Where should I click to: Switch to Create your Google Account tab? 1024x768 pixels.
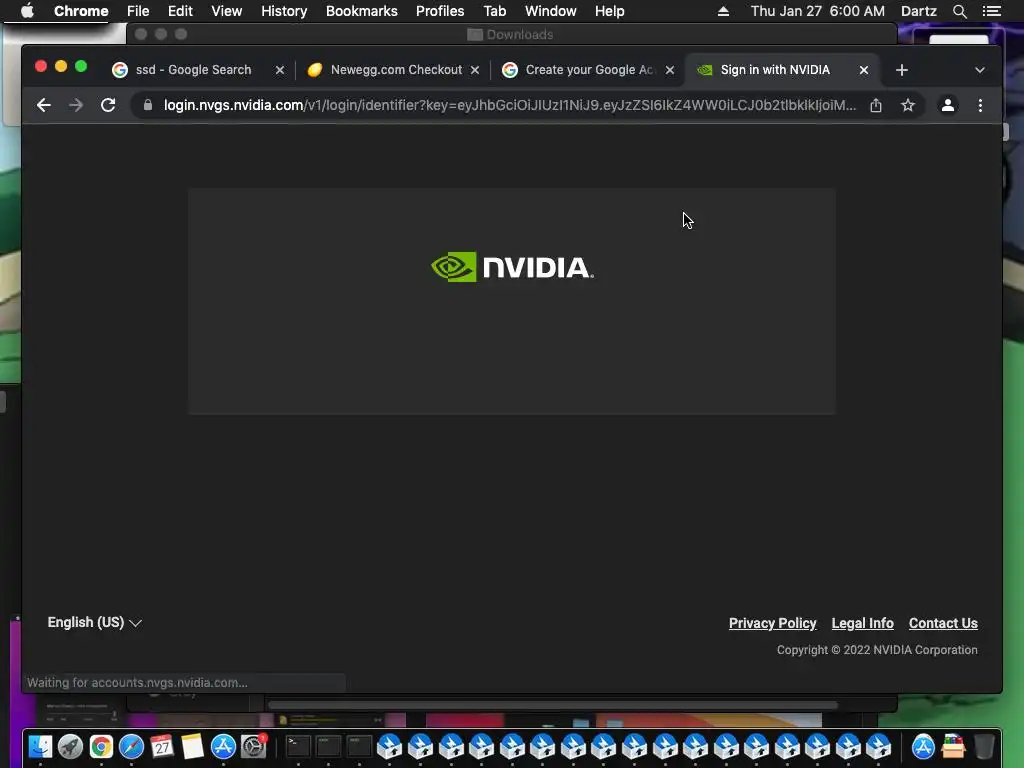click(x=589, y=70)
